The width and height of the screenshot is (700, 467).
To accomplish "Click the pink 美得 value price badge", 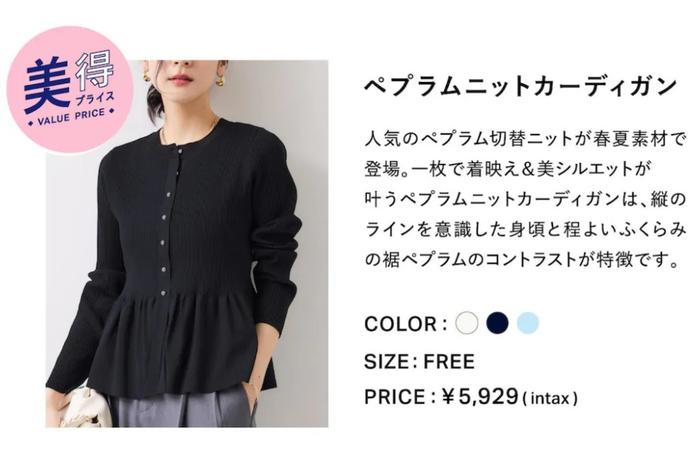I will pyautogui.click(x=71, y=89).
